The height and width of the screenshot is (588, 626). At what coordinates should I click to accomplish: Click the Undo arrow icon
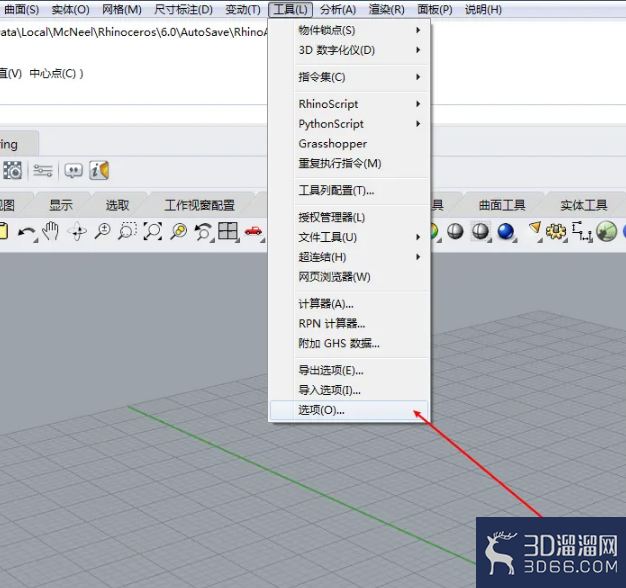[27, 232]
